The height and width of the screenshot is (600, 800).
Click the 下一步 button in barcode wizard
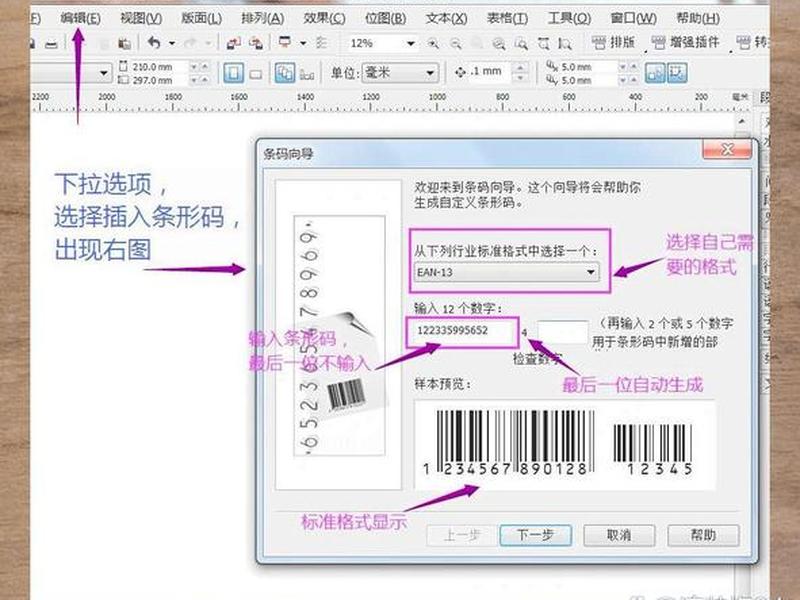coord(535,535)
